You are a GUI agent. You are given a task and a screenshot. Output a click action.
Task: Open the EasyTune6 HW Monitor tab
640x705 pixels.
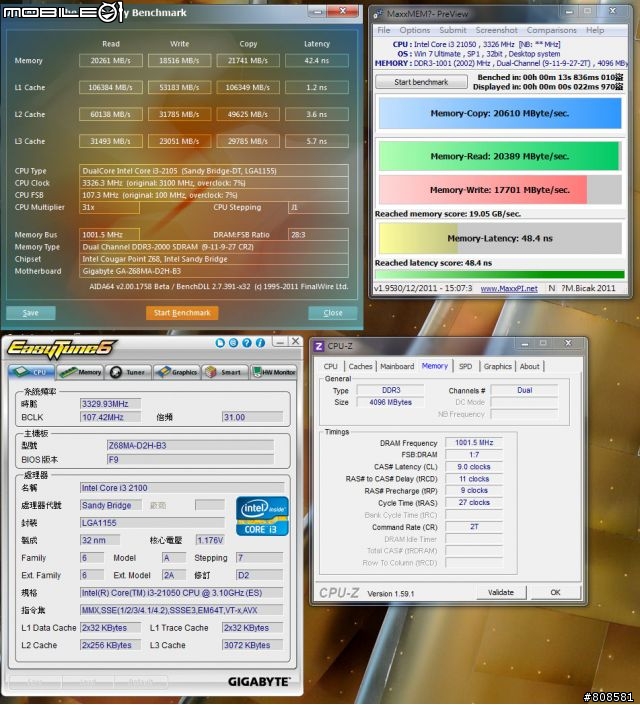point(273,372)
